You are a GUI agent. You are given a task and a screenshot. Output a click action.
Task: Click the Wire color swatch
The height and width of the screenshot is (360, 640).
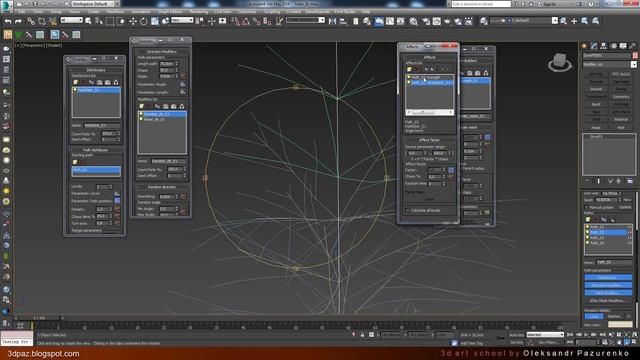point(620,324)
